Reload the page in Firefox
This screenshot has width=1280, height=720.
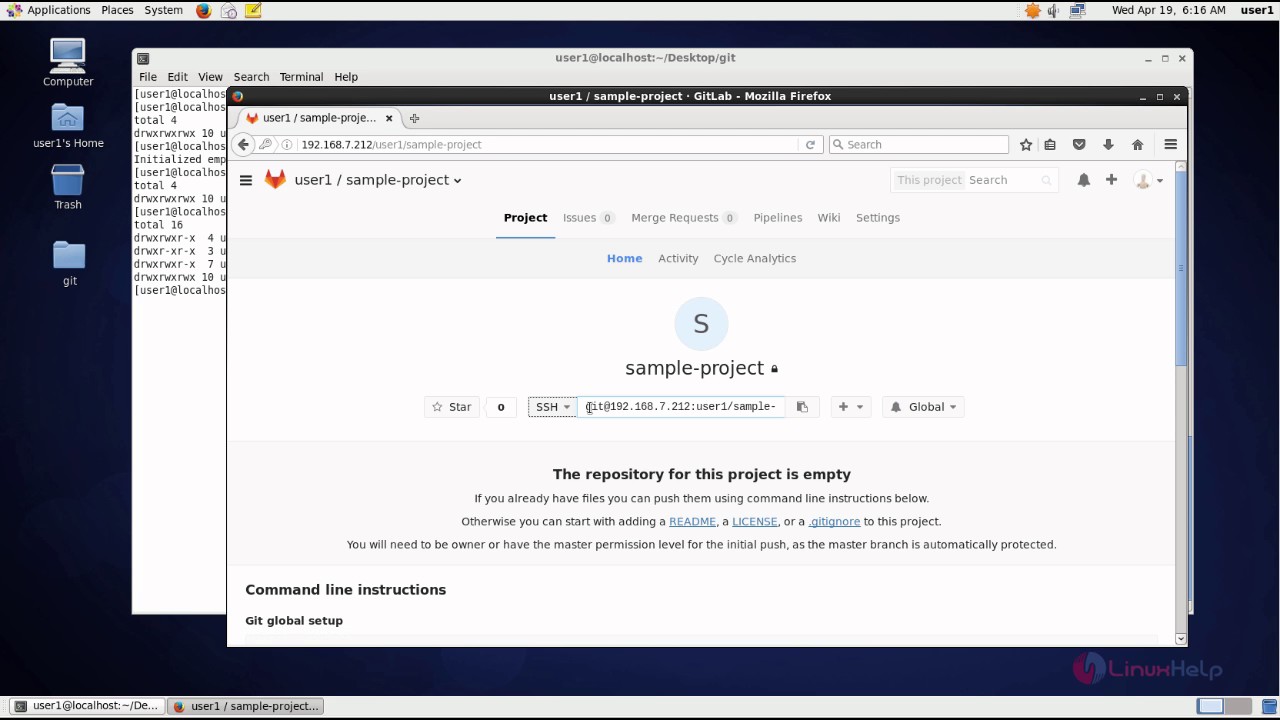[x=810, y=144]
